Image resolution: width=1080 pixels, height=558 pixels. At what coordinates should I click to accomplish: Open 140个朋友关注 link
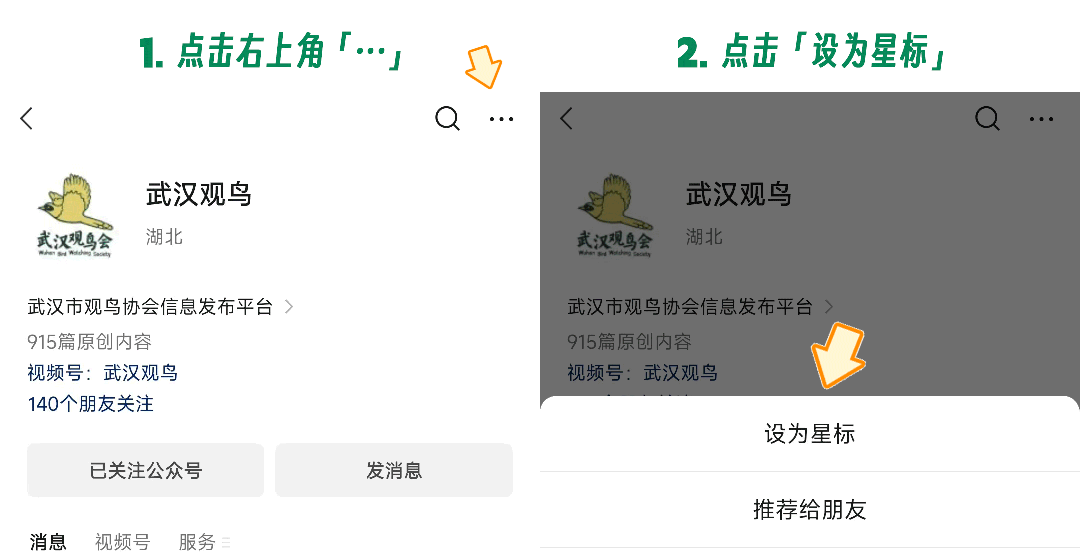click(90, 404)
